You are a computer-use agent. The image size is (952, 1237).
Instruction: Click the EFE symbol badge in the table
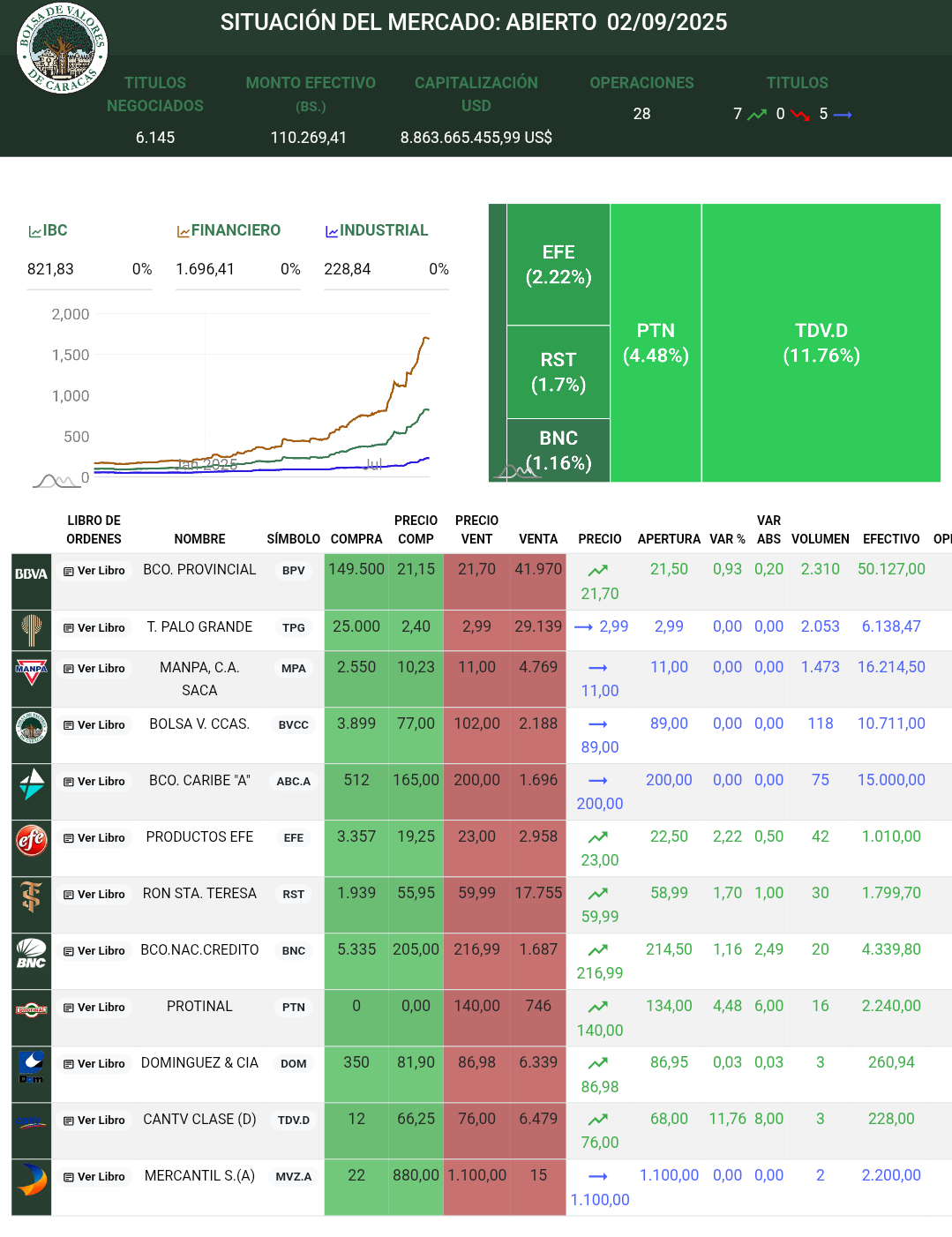pos(294,838)
